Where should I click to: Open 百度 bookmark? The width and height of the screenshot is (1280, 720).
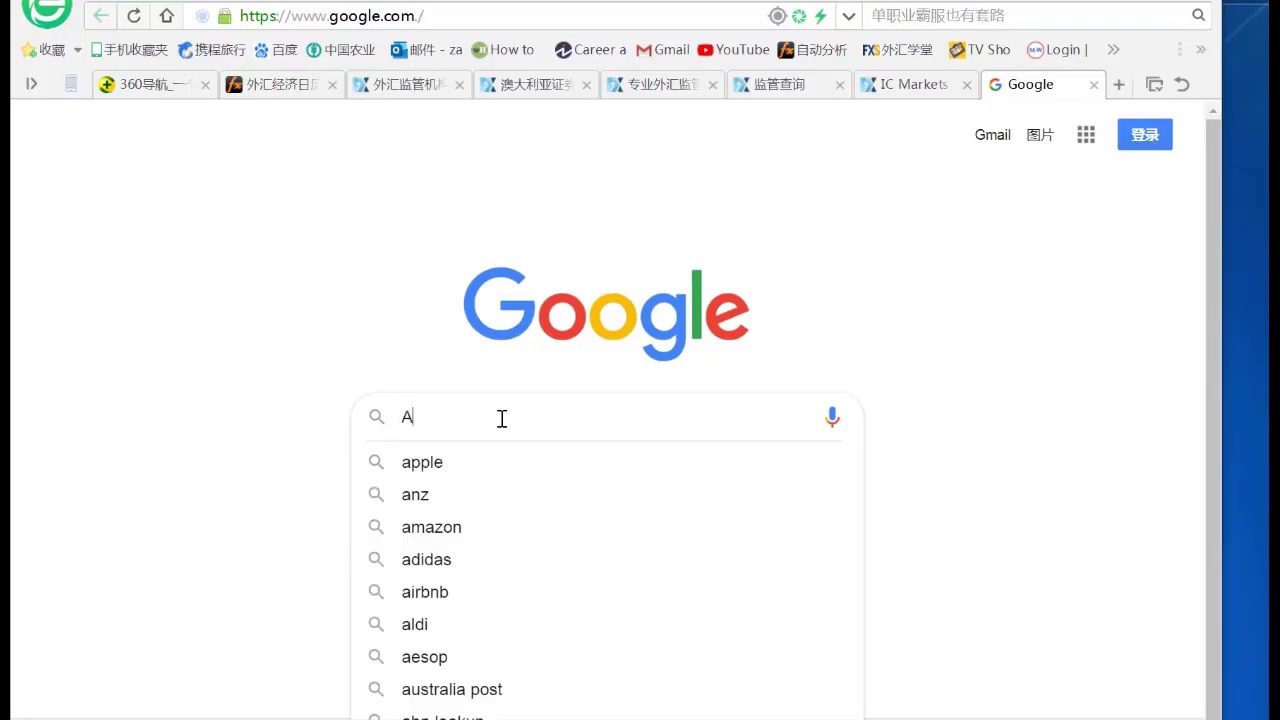point(276,50)
